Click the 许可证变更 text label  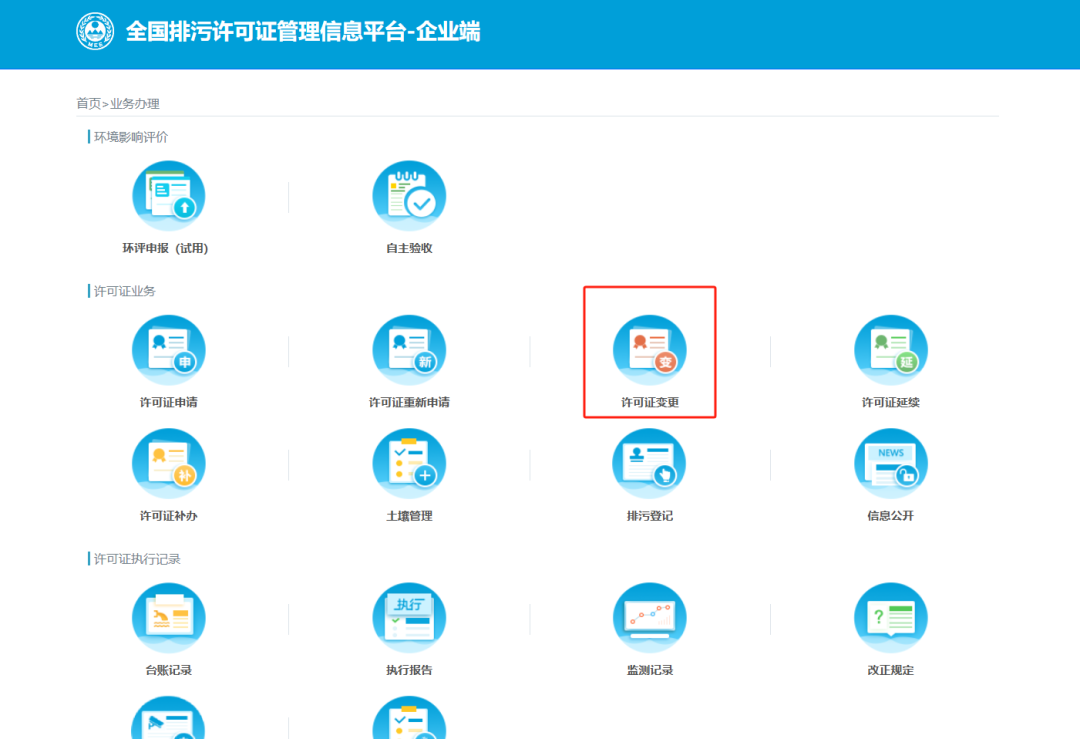click(649, 403)
